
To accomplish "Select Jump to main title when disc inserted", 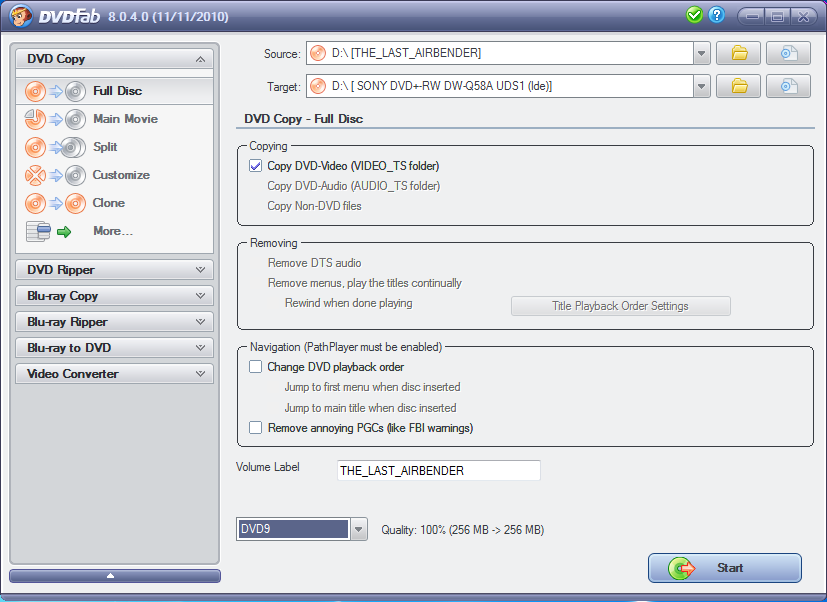I will click(370, 408).
